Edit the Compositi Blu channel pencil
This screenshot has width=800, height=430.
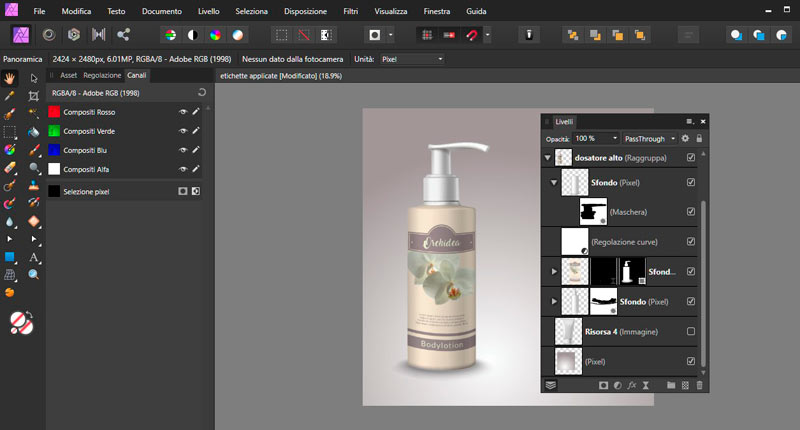coord(196,150)
